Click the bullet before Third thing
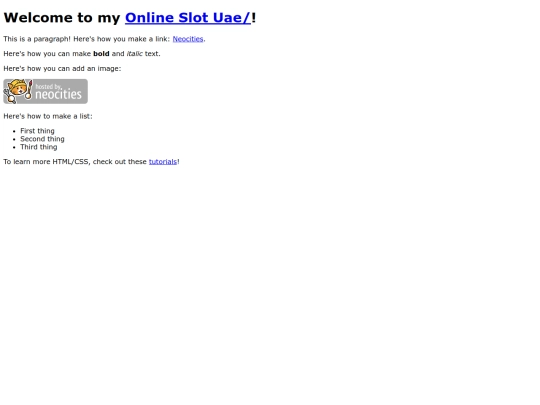The height and width of the screenshot is (405, 540). (x=14, y=147)
